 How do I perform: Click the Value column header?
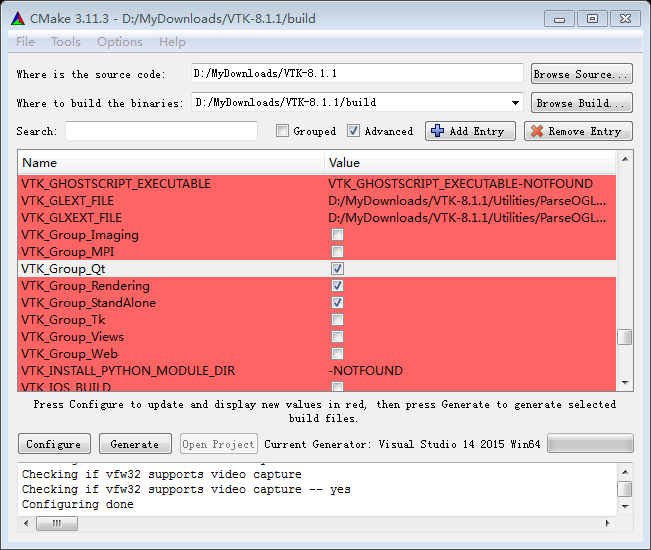pyautogui.click(x=470, y=162)
